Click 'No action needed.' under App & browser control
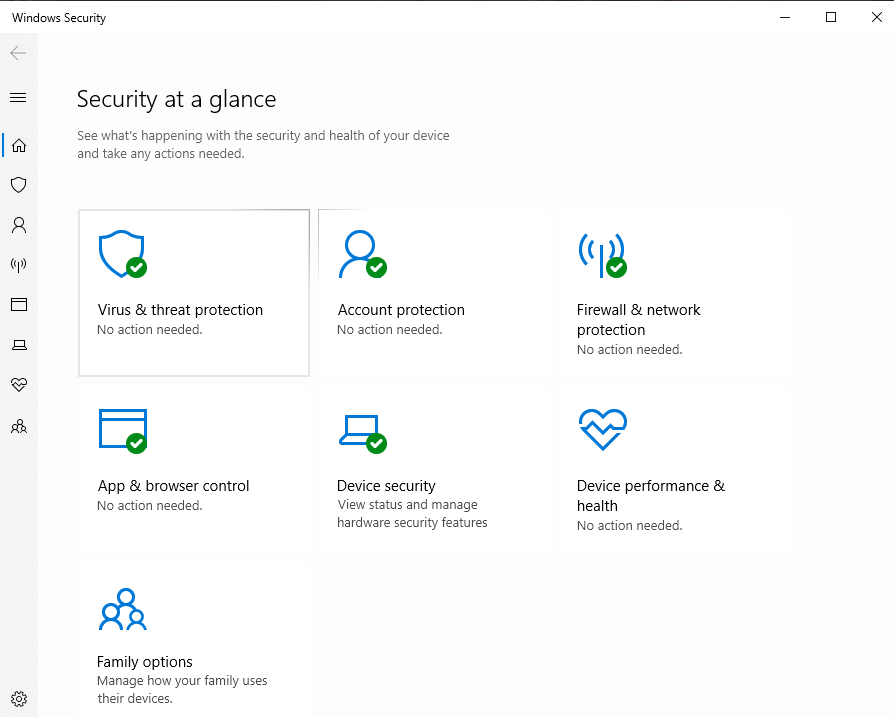The width and height of the screenshot is (894, 717). (x=149, y=506)
